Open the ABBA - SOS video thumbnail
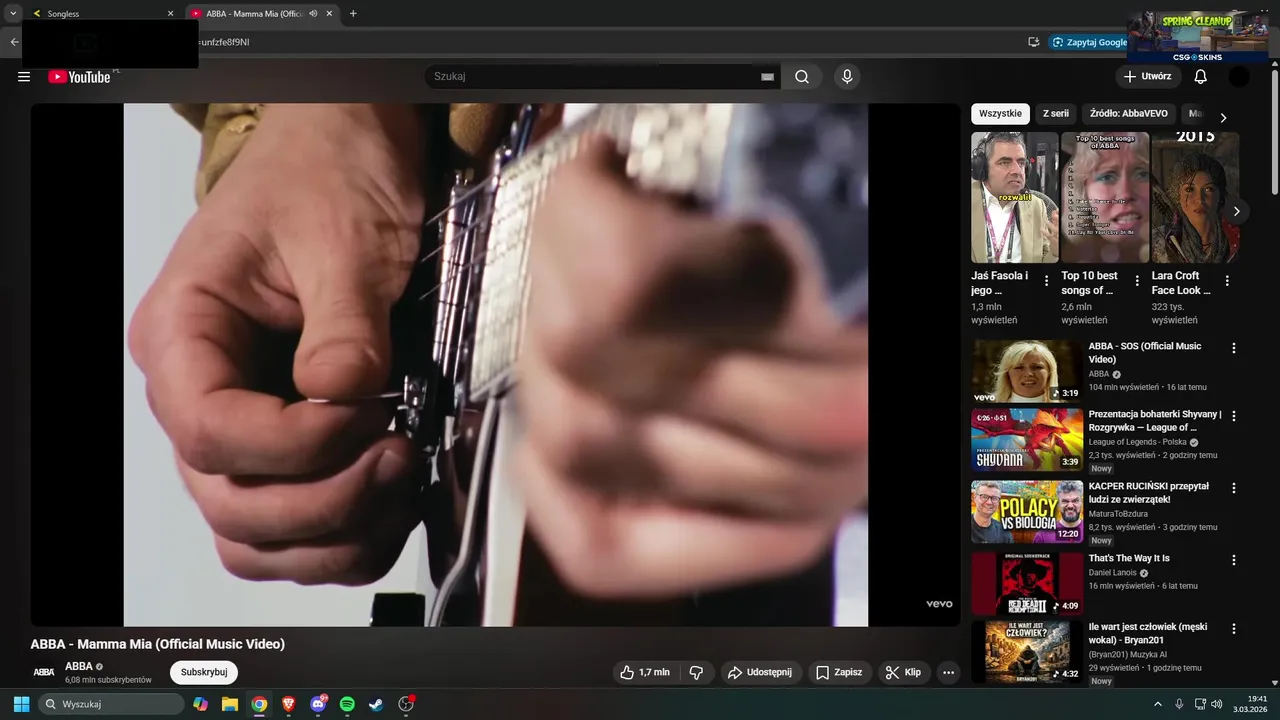The image size is (1280, 720). click(1027, 371)
